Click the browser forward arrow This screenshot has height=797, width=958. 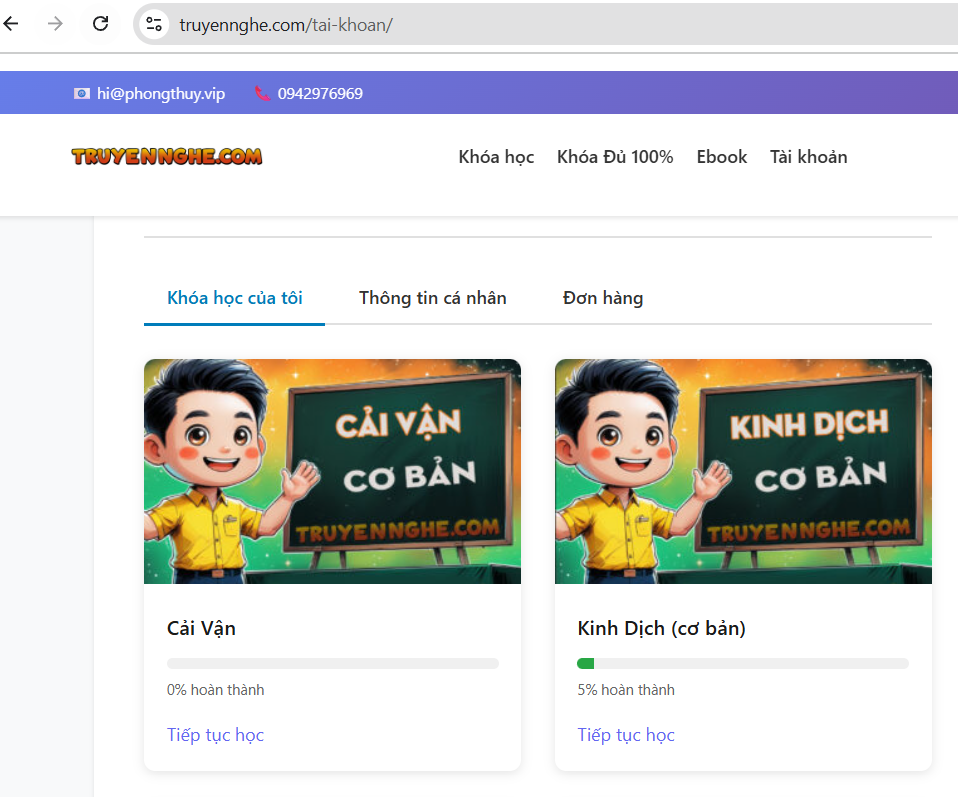[56, 24]
